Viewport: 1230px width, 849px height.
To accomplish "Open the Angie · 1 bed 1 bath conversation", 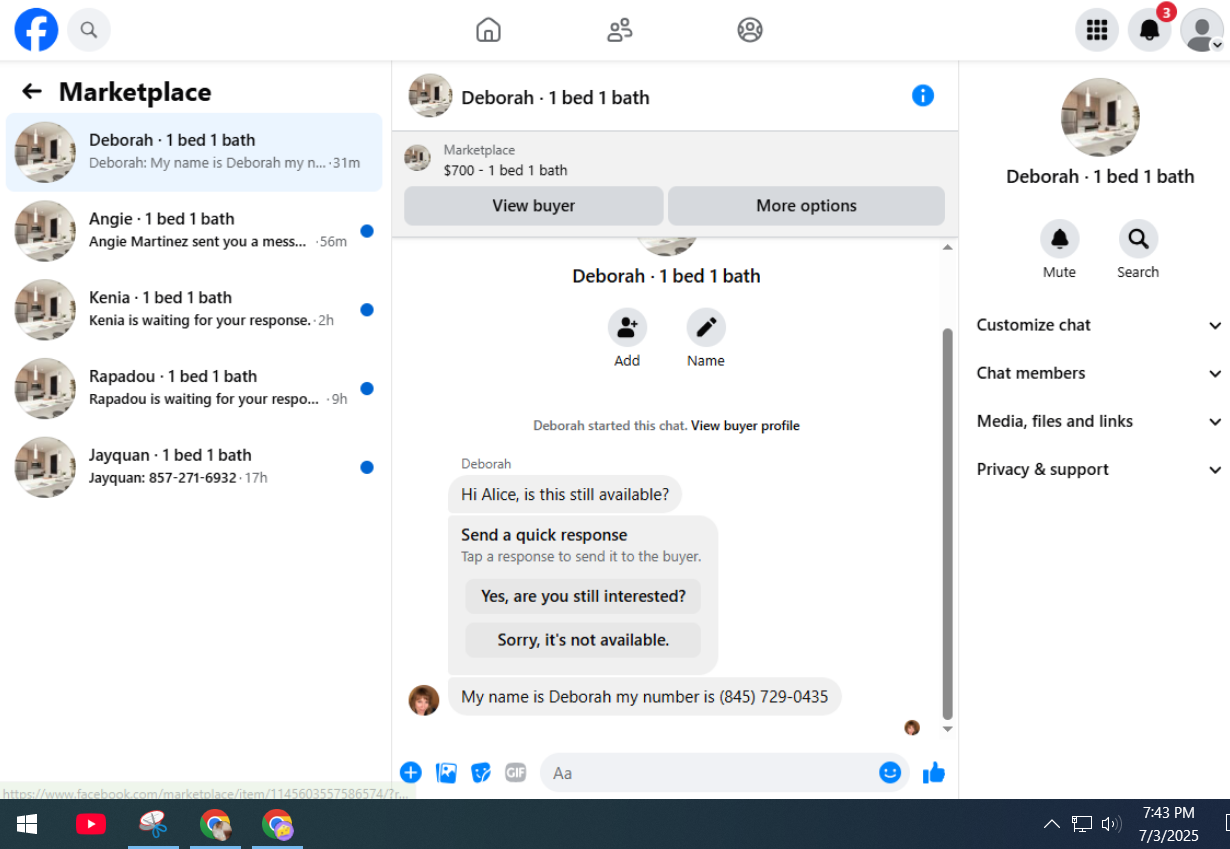I will tap(194, 231).
